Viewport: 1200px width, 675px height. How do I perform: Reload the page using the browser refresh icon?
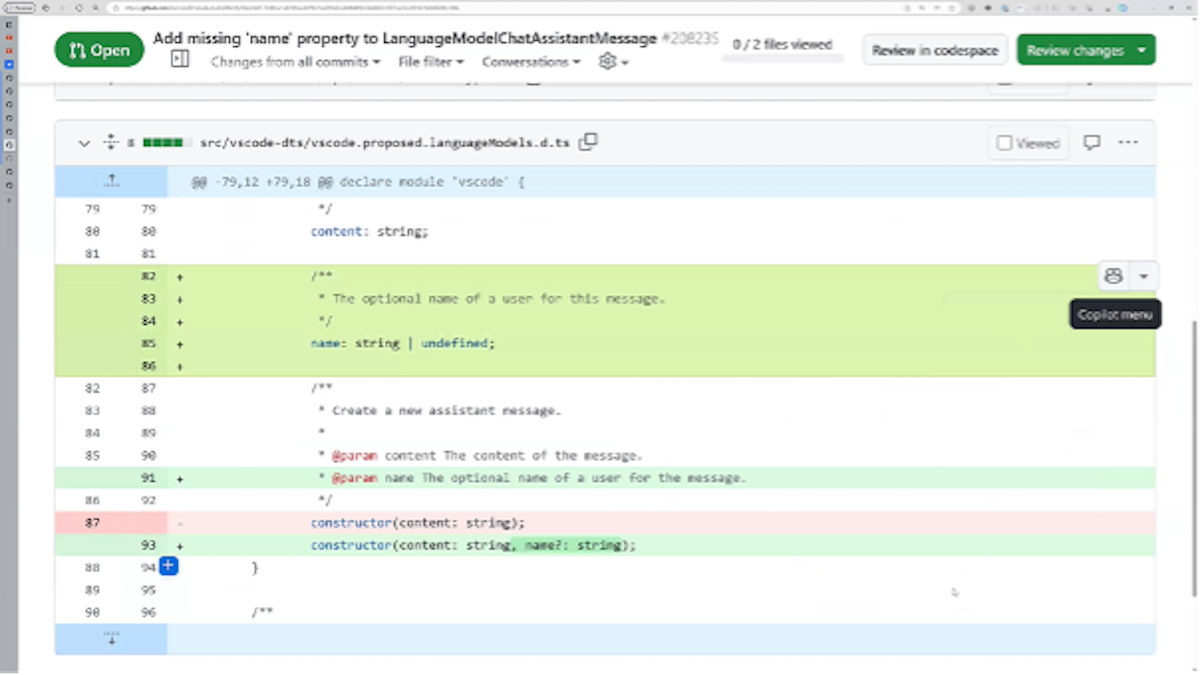tap(79, 8)
